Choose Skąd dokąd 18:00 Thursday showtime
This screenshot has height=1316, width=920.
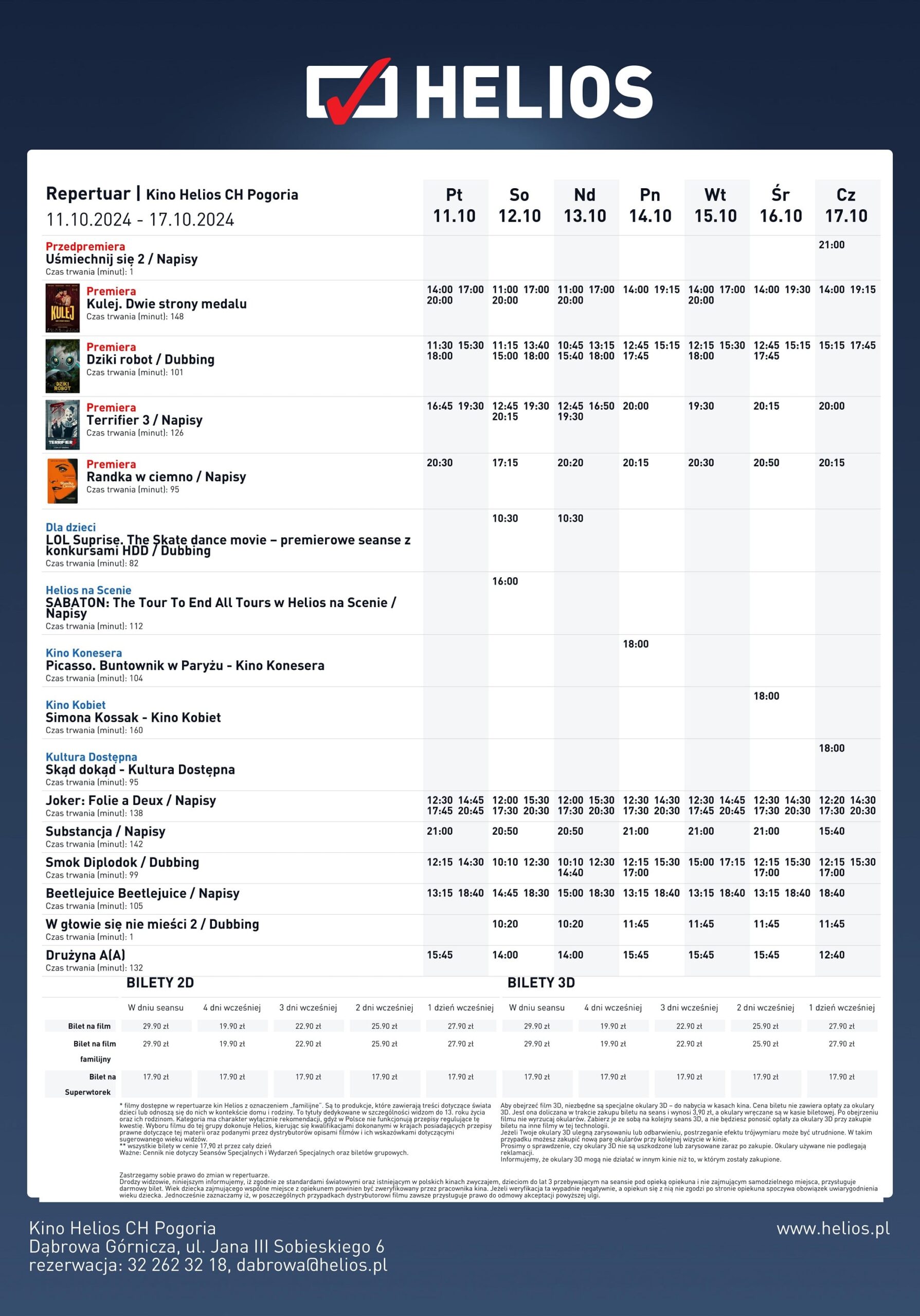pyautogui.click(x=831, y=748)
